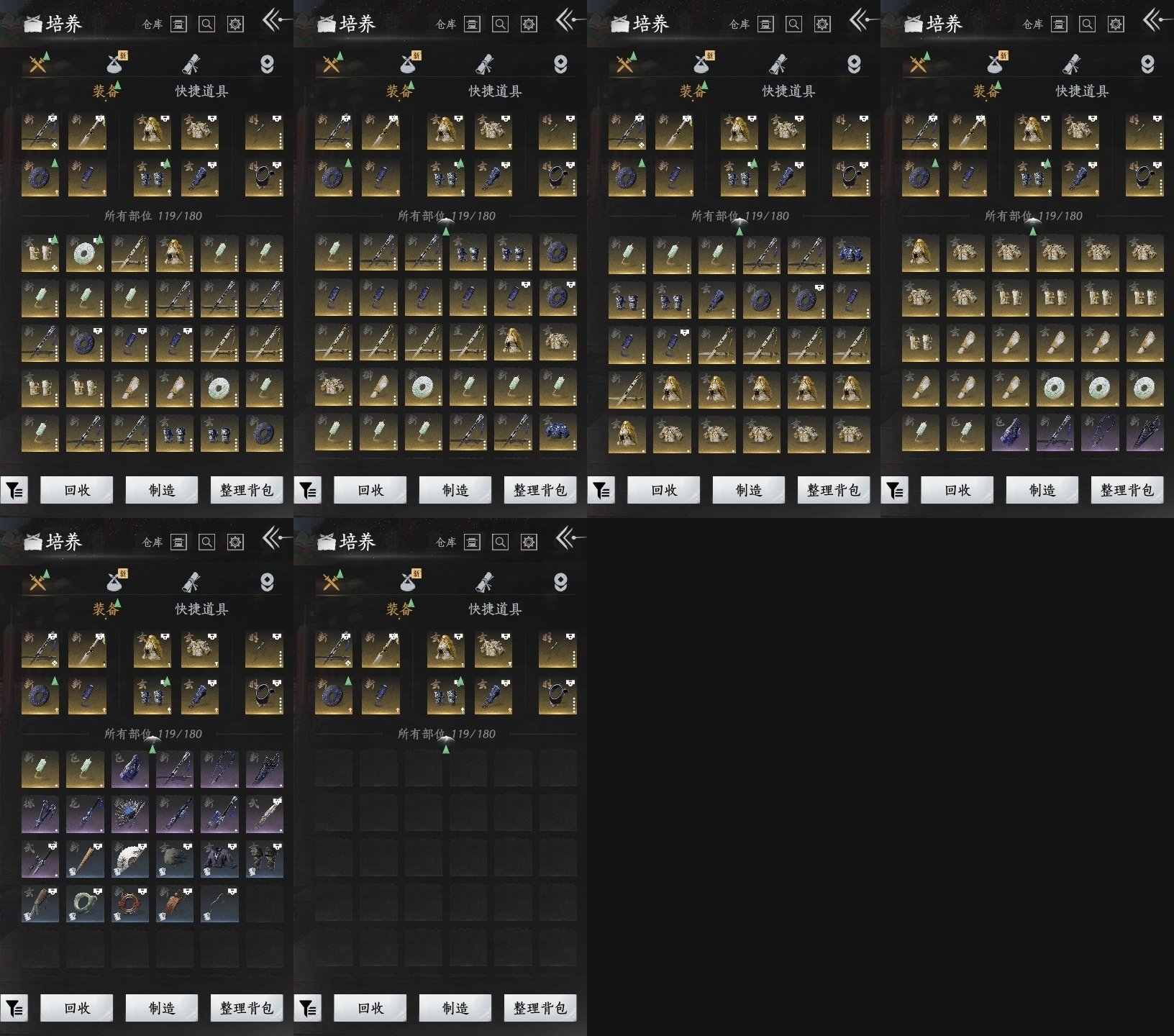The image size is (1174, 1036).
Task: Select the white folding fan item
Action: pyautogui.click(x=130, y=859)
